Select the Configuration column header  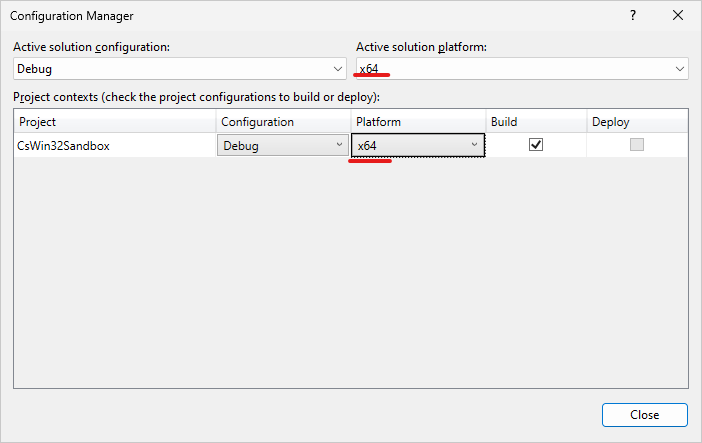tap(283, 122)
